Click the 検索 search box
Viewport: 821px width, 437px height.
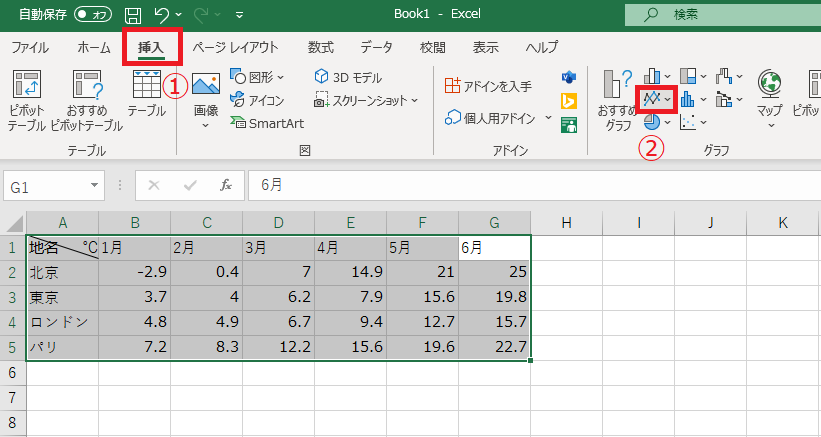[723, 15]
